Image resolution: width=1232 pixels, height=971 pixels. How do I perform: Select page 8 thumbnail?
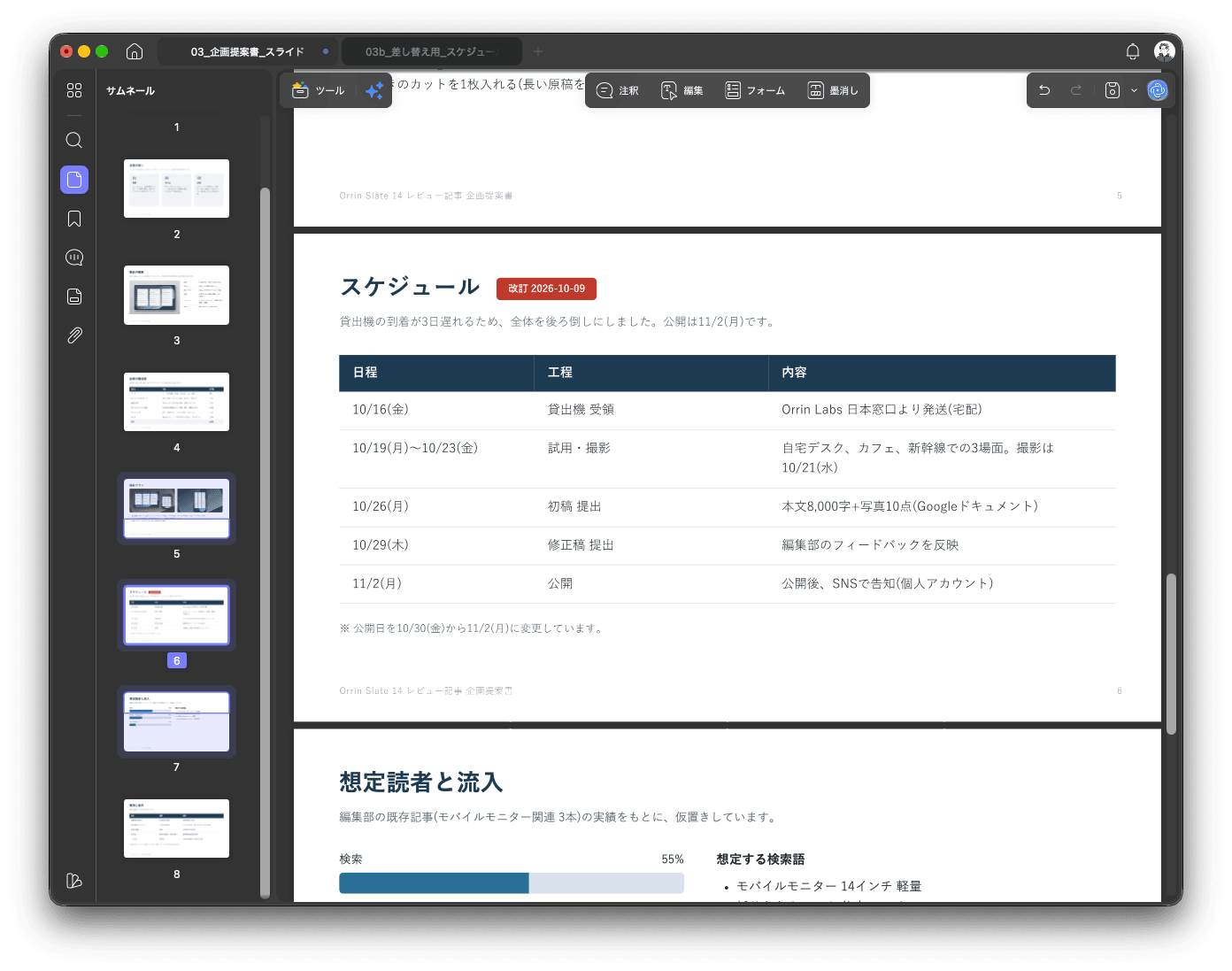176,828
